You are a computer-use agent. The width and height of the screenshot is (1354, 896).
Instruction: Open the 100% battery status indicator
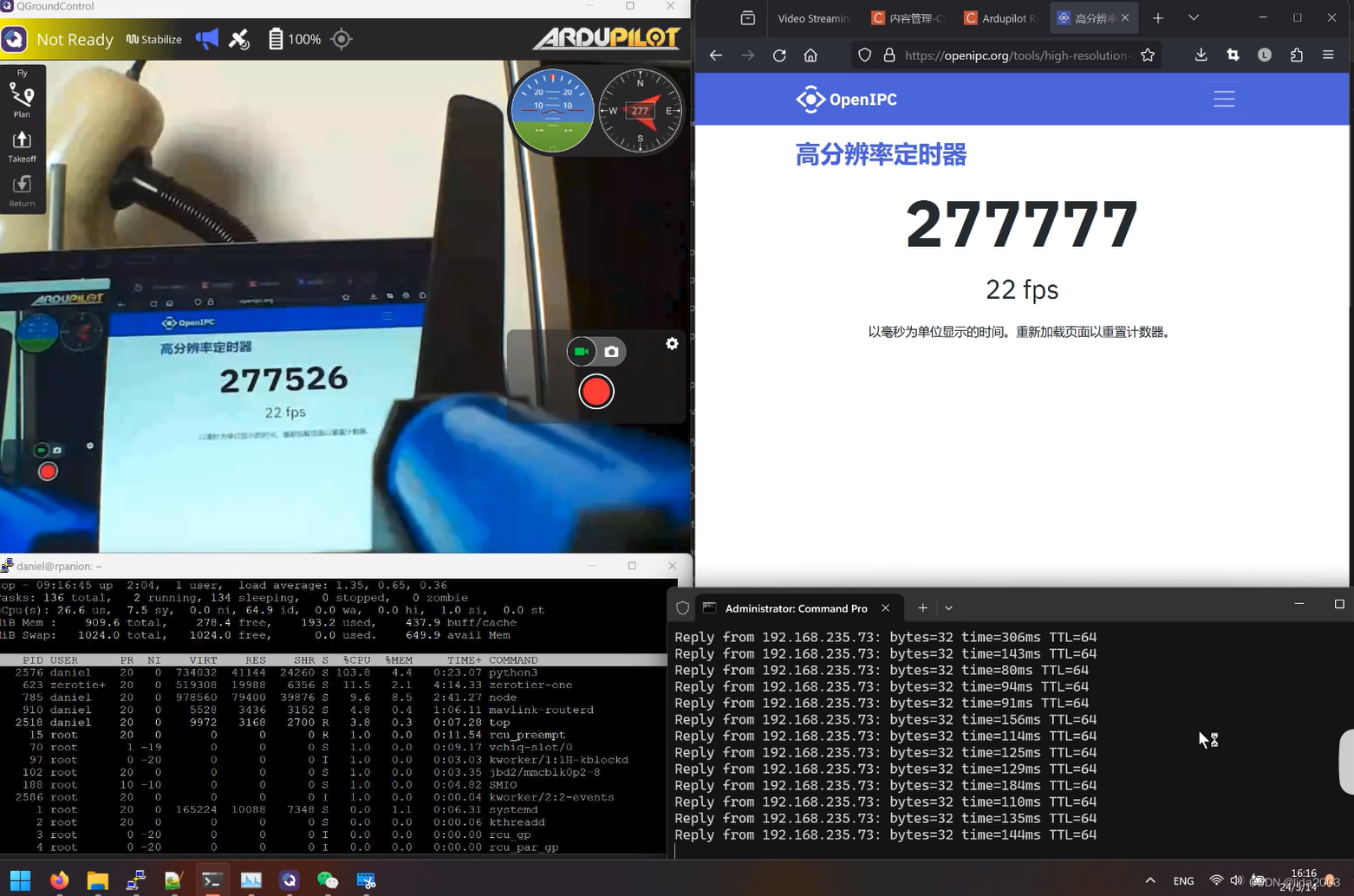coord(295,39)
